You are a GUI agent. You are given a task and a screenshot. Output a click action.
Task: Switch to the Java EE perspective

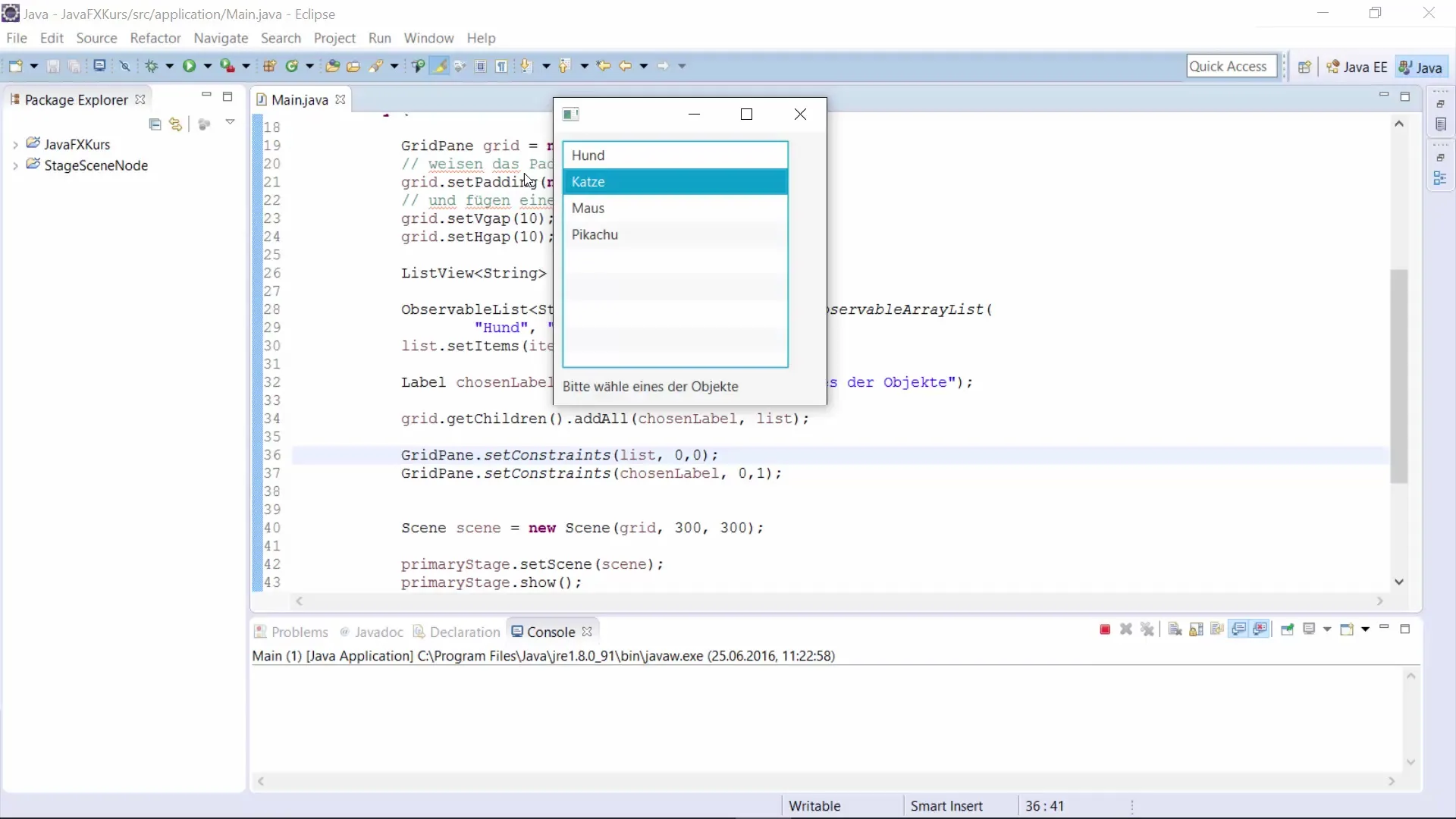pos(1357,67)
